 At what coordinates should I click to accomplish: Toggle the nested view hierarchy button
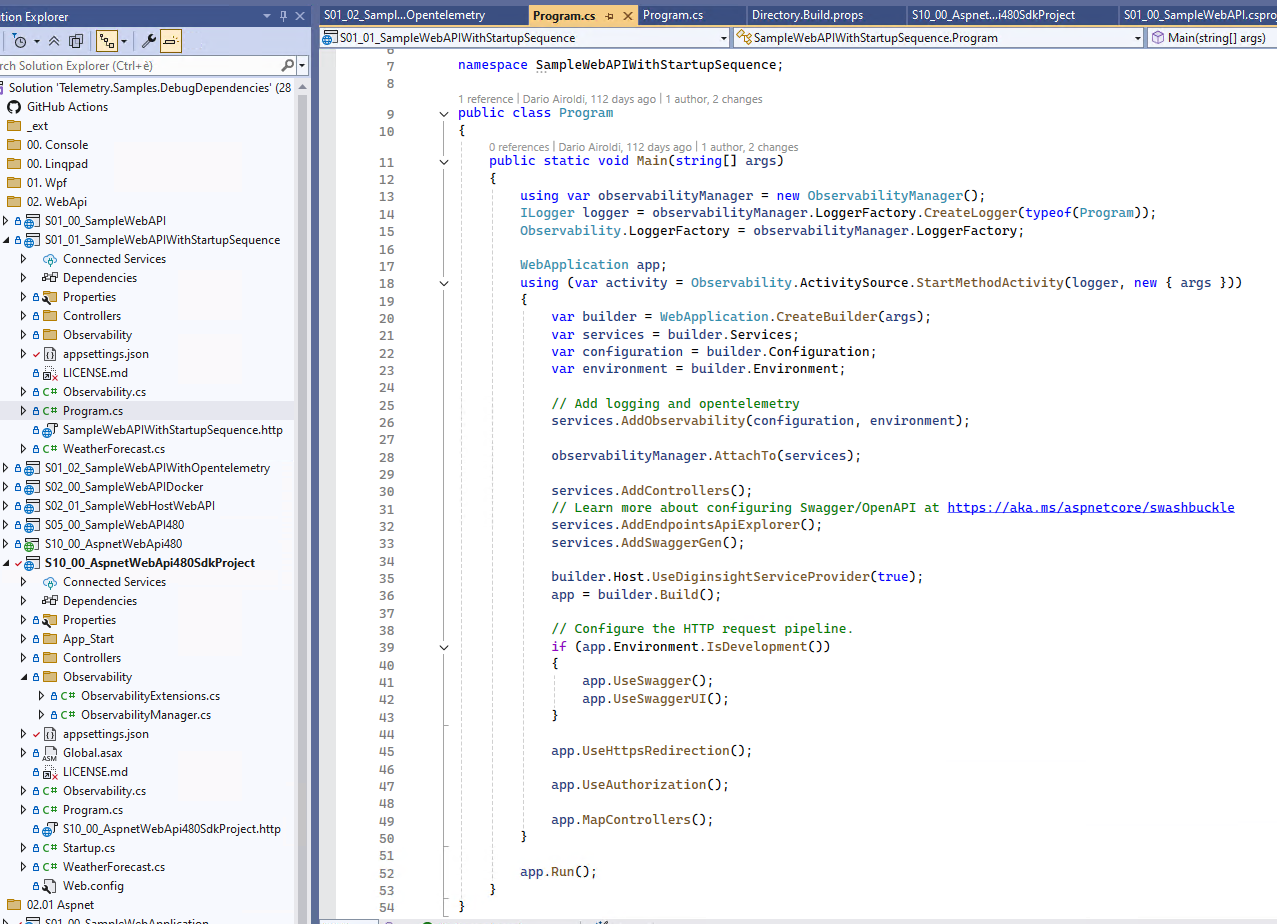coord(106,41)
